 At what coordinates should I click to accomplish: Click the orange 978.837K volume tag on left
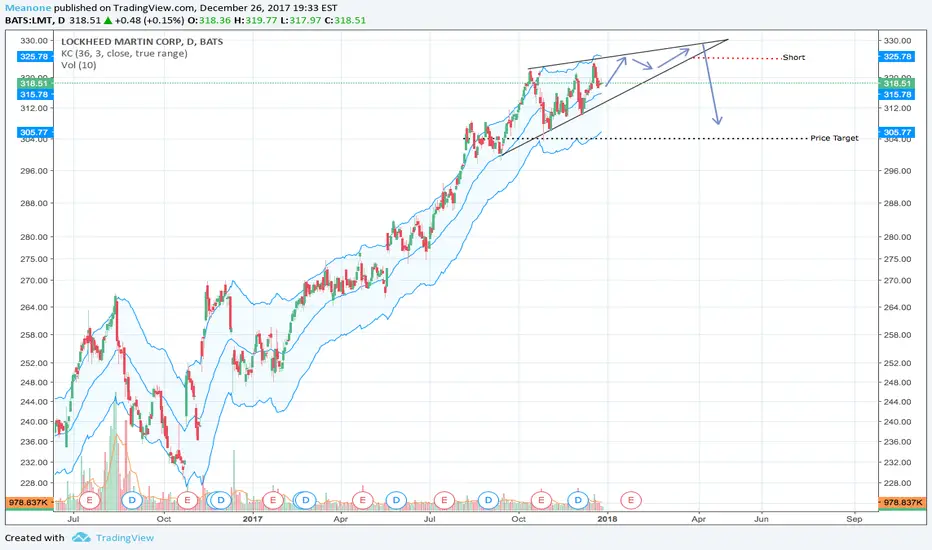click(x=28, y=502)
